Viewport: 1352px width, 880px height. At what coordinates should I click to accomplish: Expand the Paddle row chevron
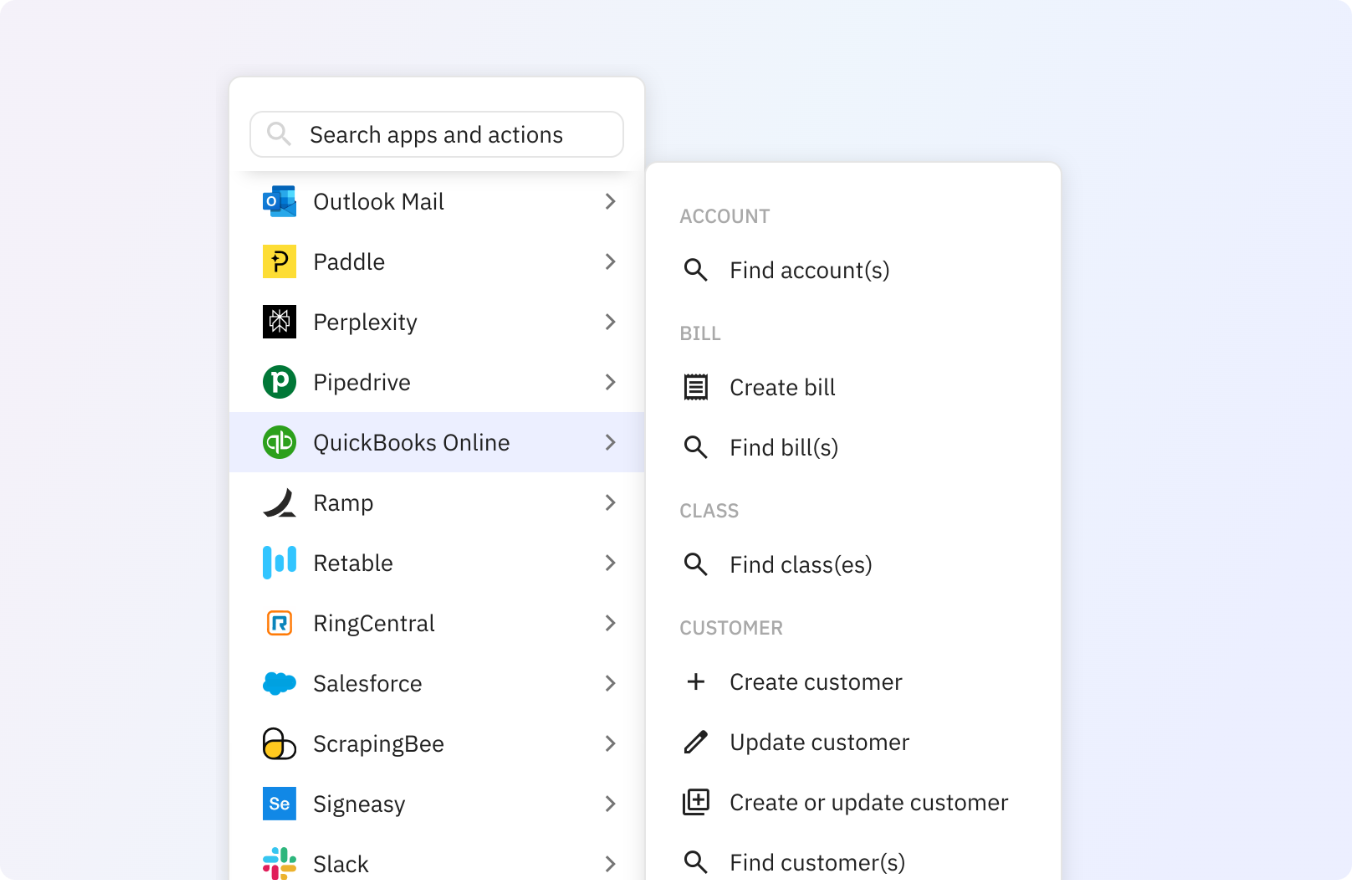pyautogui.click(x=610, y=261)
